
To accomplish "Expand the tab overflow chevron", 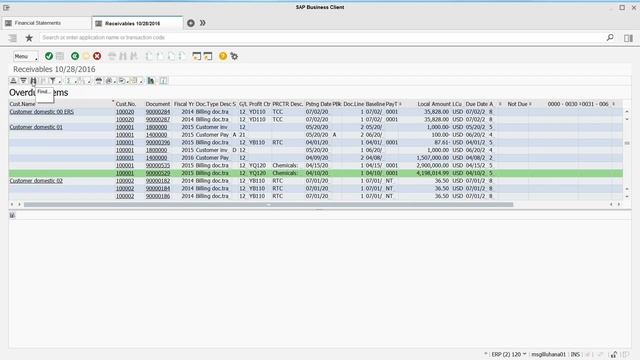I will coord(202,23).
